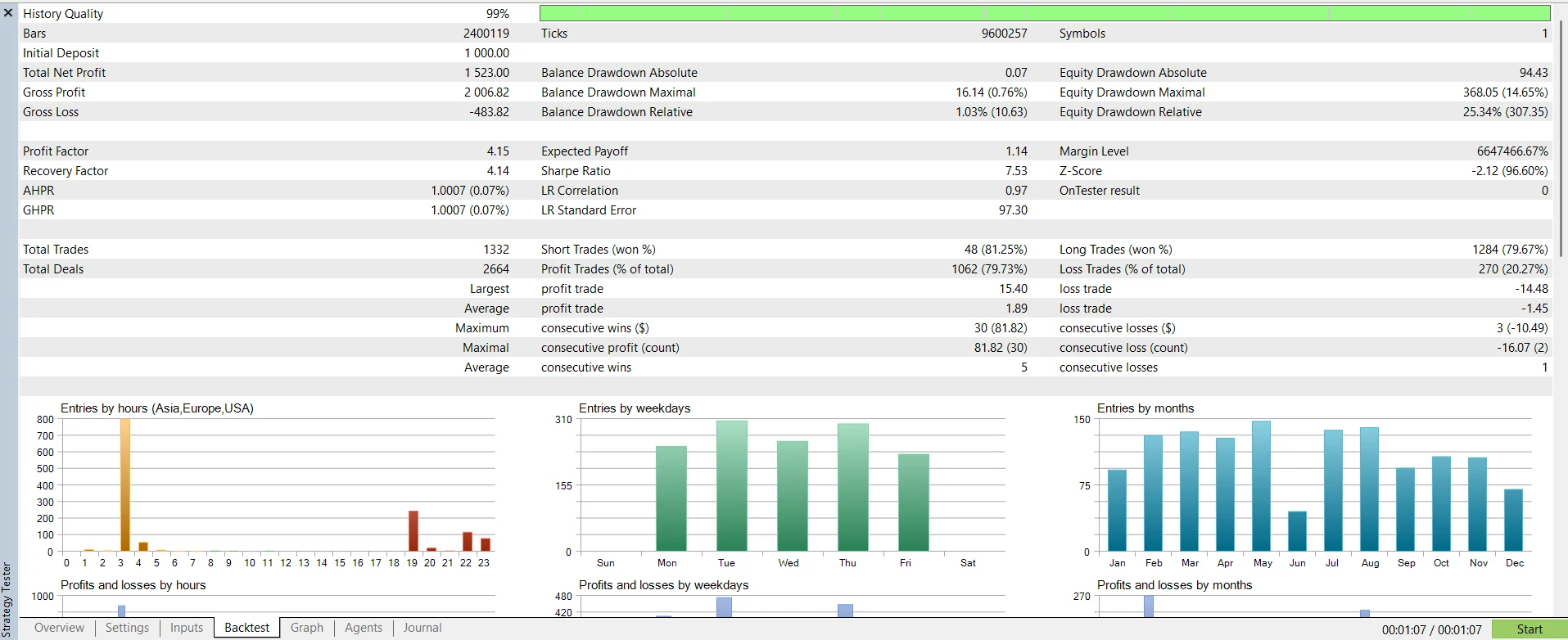View the Journal tab

click(423, 628)
